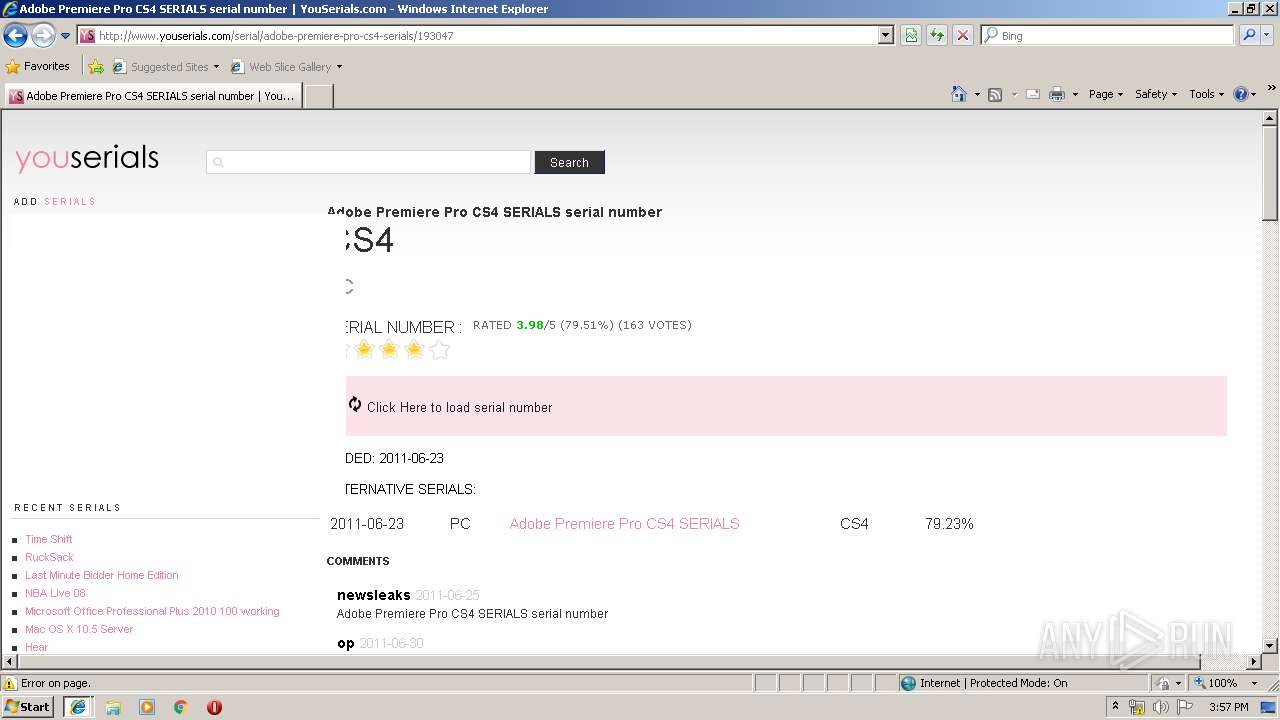Image resolution: width=1280 pixels, height=720 pixels.
Task: Toggle Compatibility View icon
Action: pyautogui.click(x=911, y=35)
